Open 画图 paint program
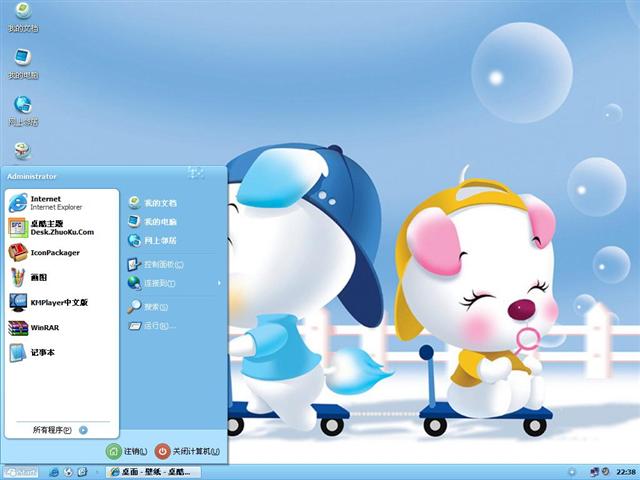 61,278
